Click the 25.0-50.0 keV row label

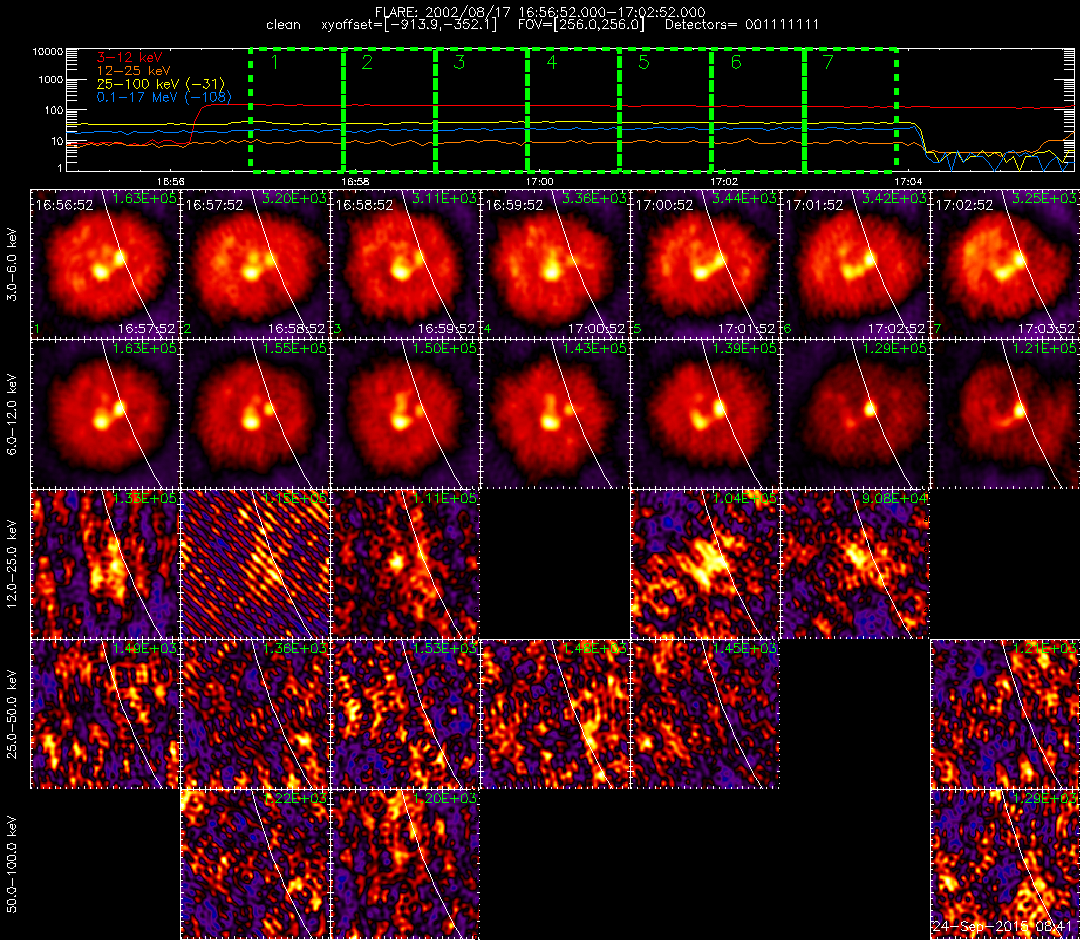click(x=11, y=714)
